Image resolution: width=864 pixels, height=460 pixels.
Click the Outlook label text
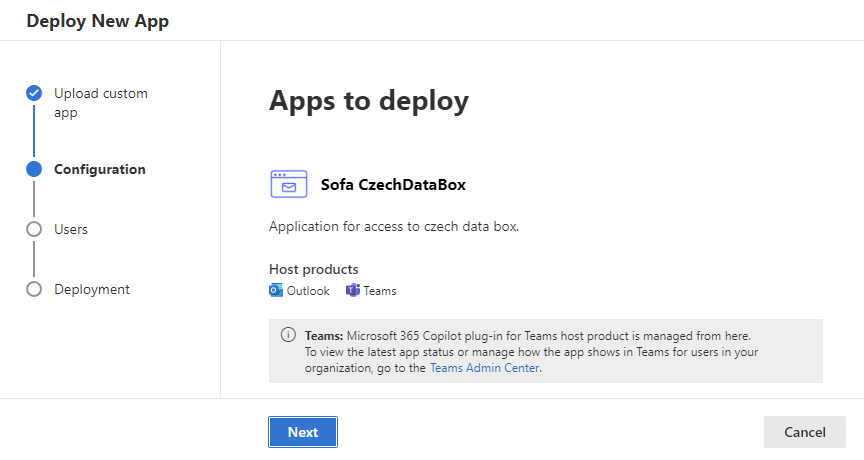(x=308, y=291)
